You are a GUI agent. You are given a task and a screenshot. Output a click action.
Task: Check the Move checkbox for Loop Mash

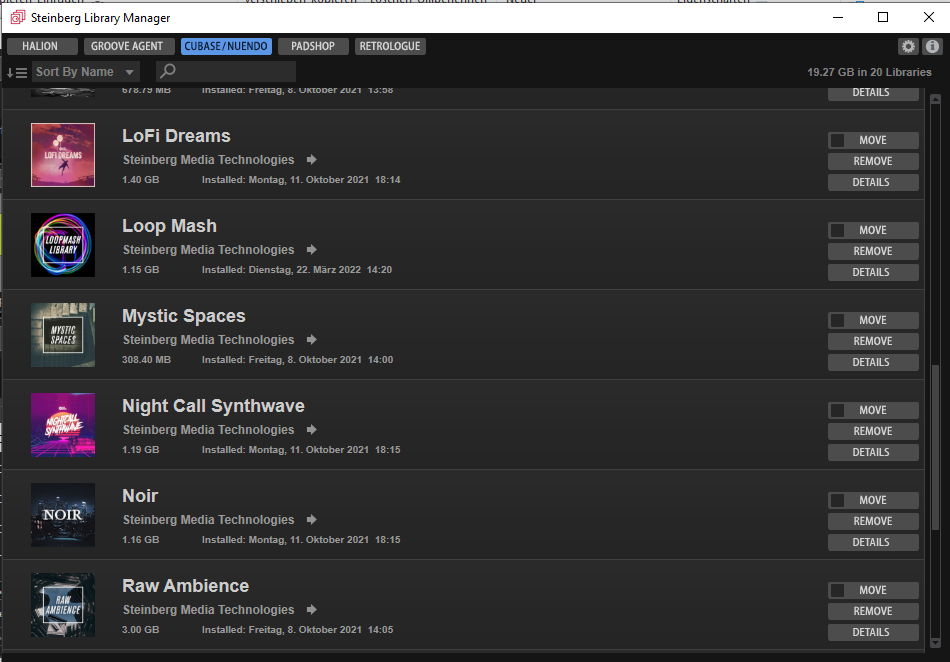tap(837, 230)
